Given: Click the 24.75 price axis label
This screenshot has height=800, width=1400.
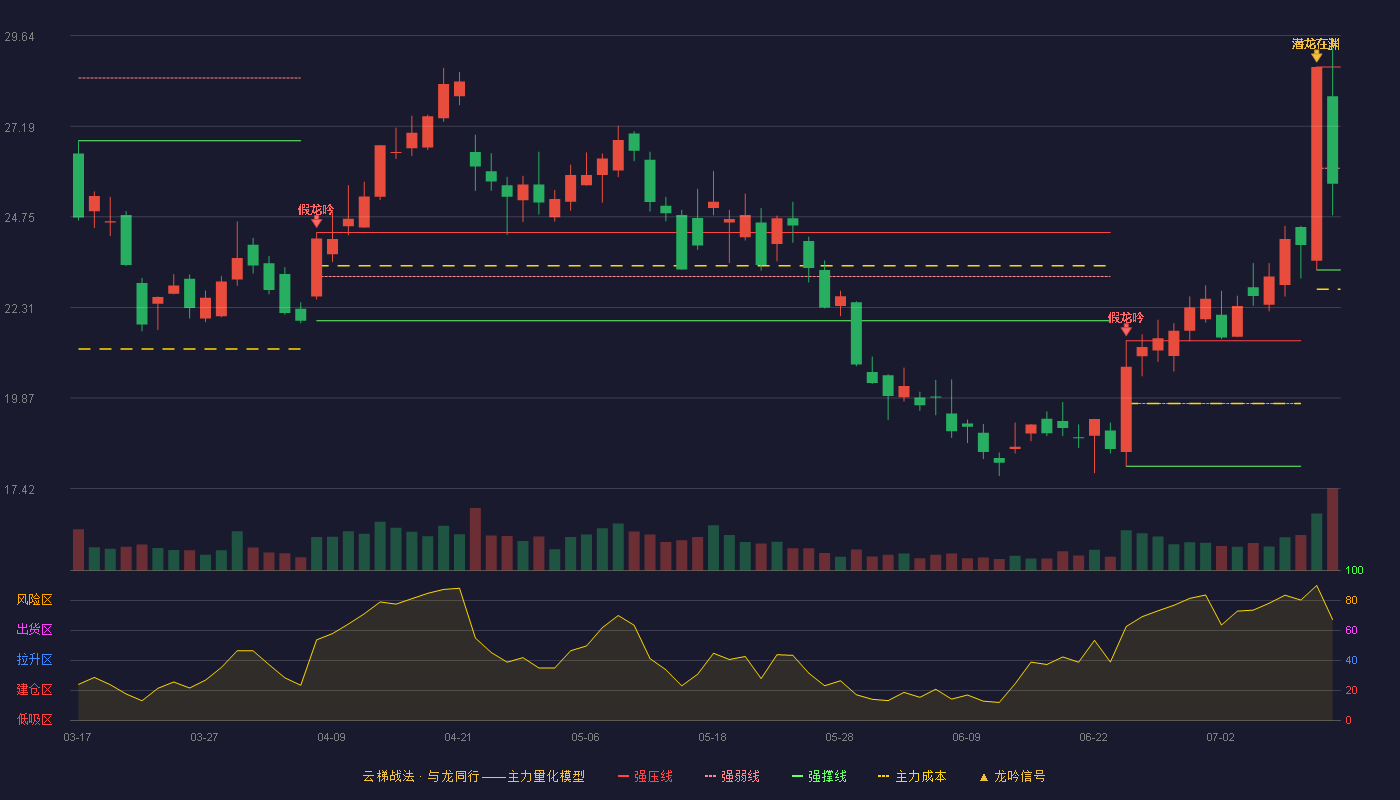Looking at the screenshot, I should pyautogui.click(x=19, y=218).
